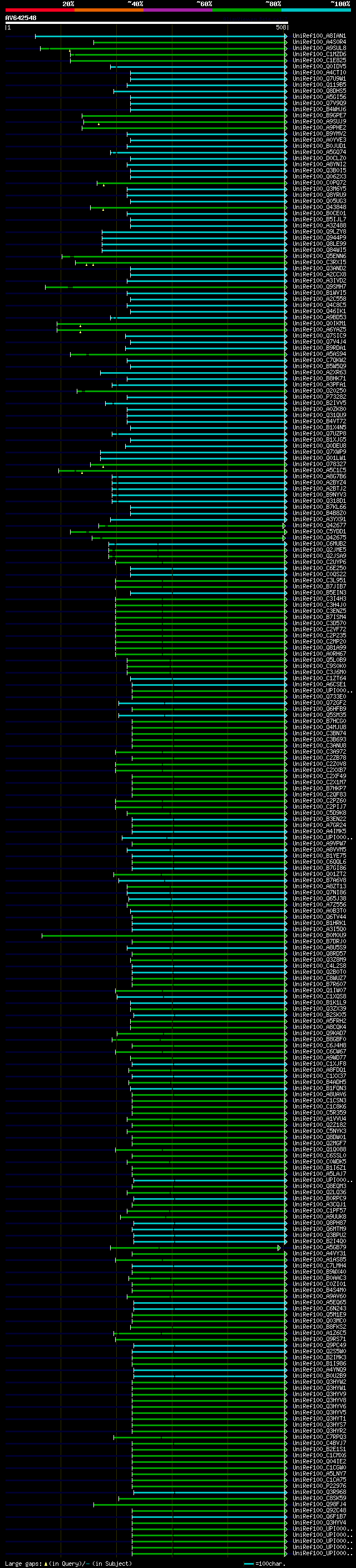Screen dimensions: 356x1568
Task: Click the cyan alignment bar of UniRef100_Q944P9
Action: (194, 238)
